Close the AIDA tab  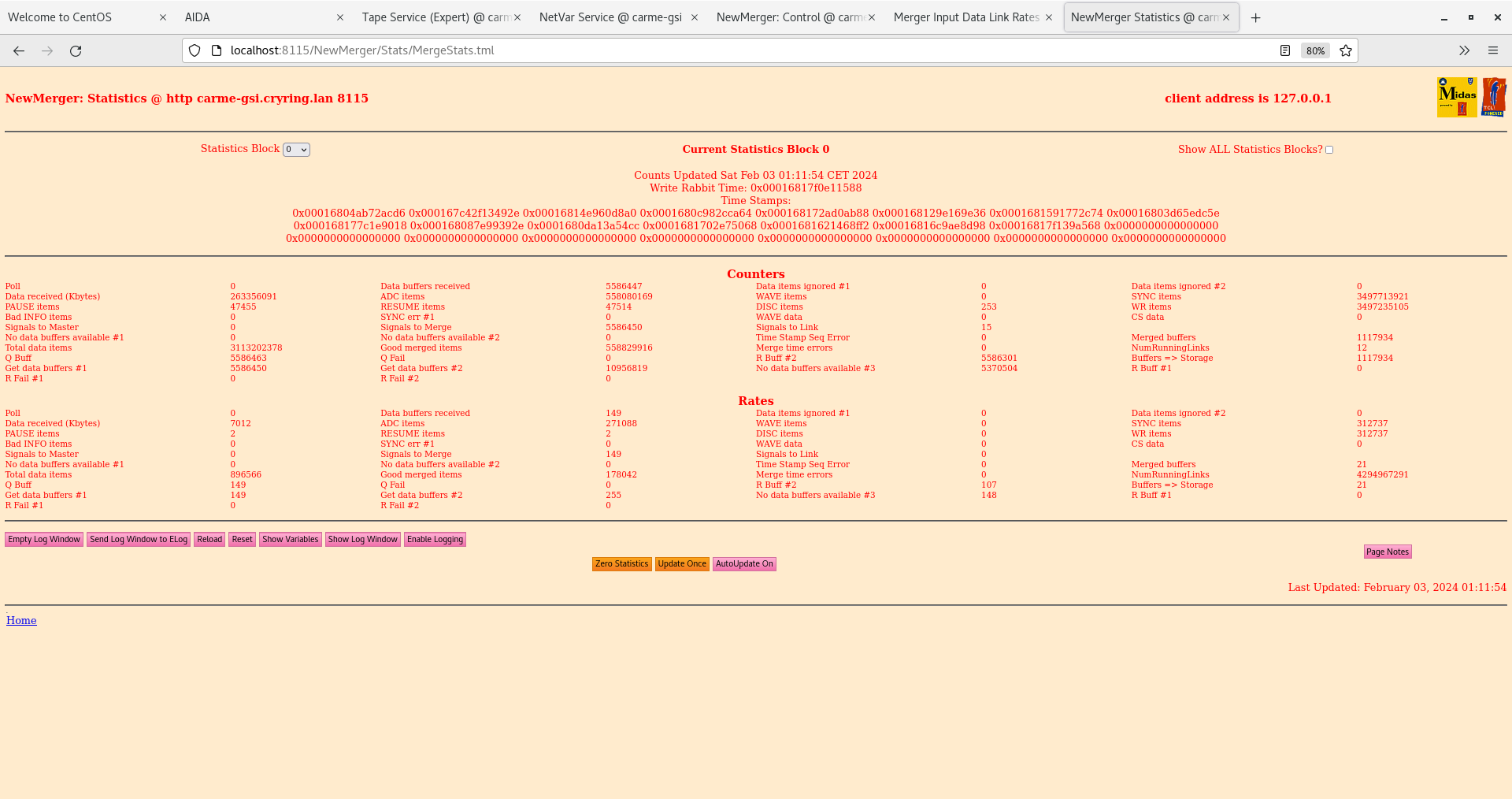click(340, 17)
